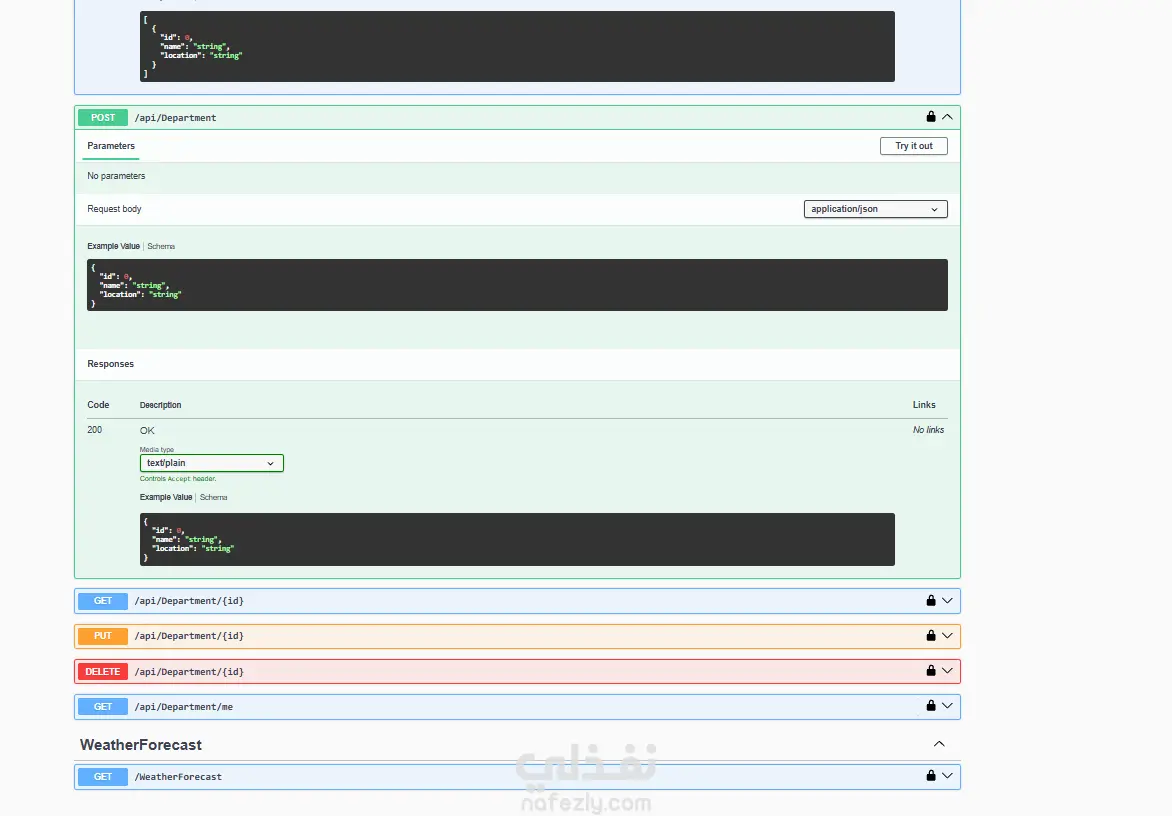Viewport: 1172px width, 816px height.
Task: Expand GET /api/Department/me with its chevron
Action: click(x=947, y=705)
